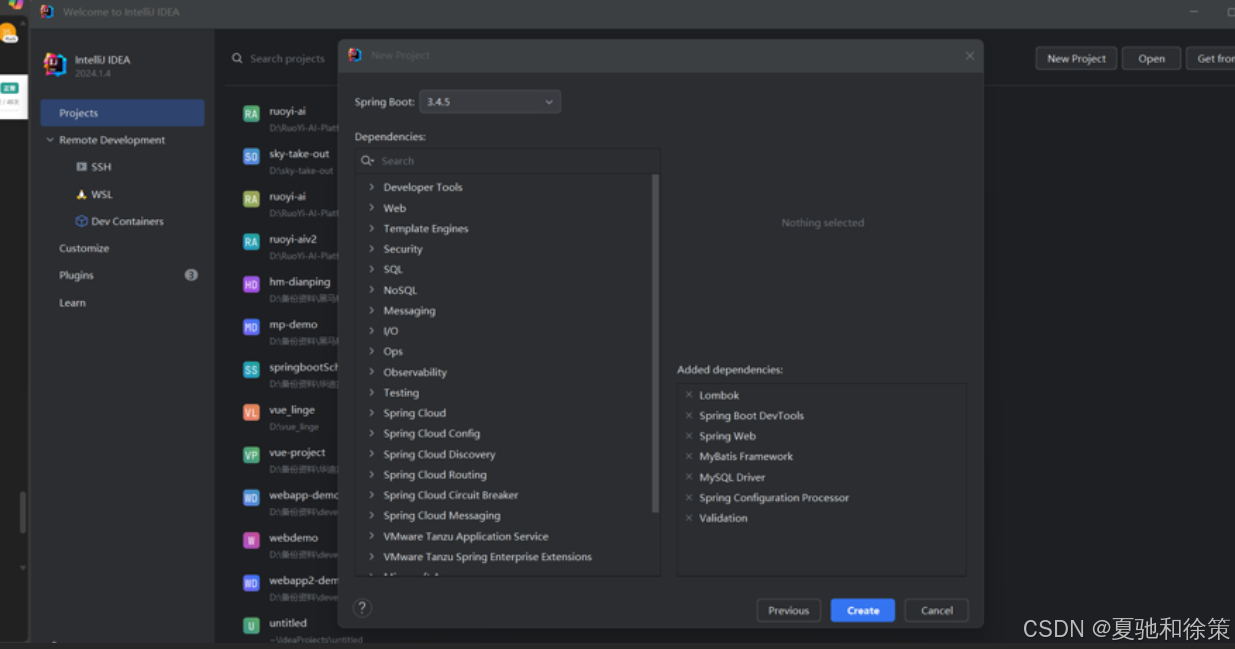Screen dimensions: 1235x649
Task: Expand the NoSQL category
Action: [x=371, y=290]
